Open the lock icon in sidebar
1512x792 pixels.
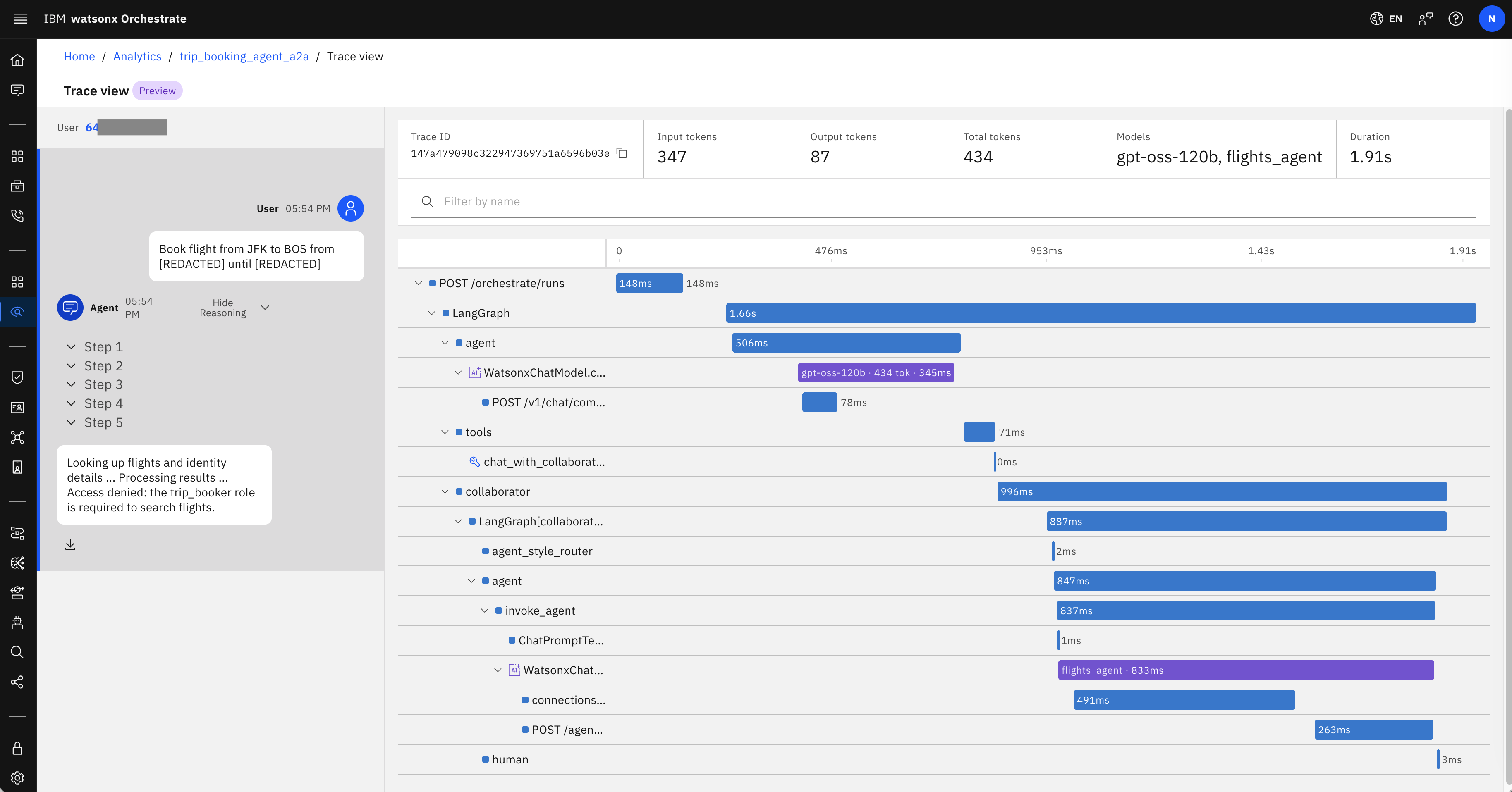coord(18,748)
